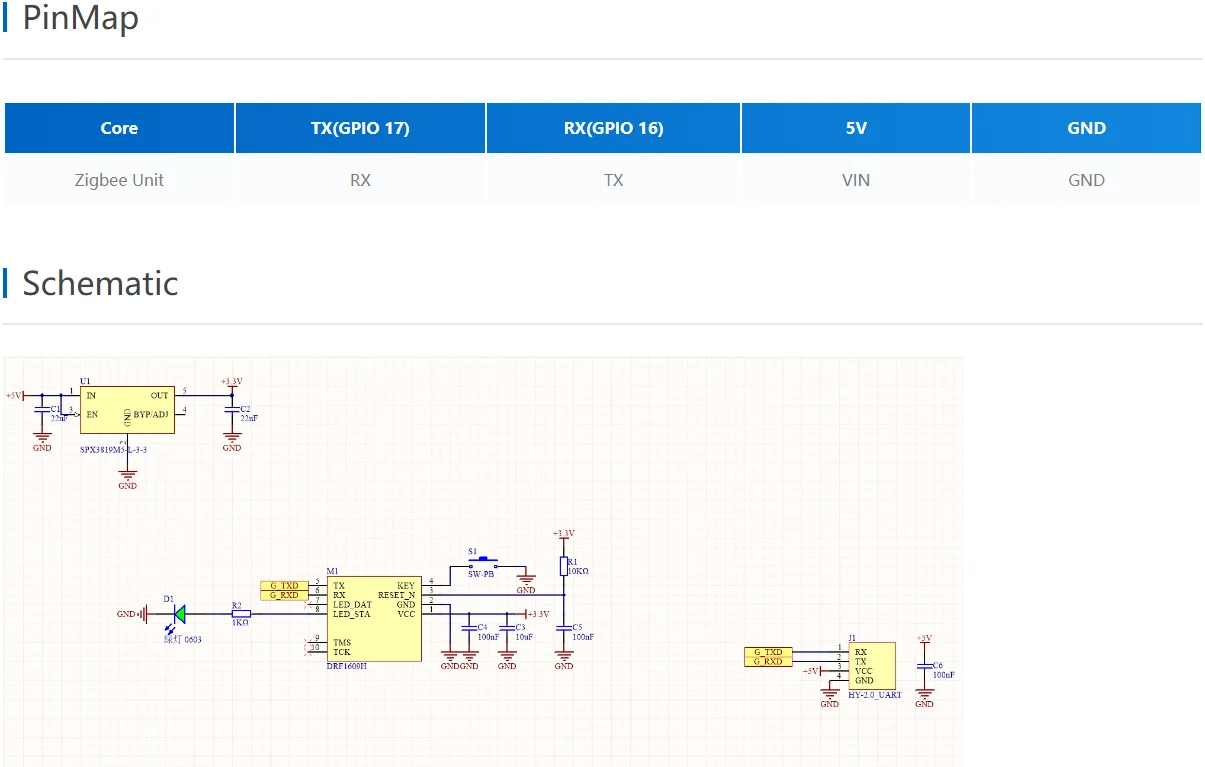Click the KEY pin on M1
This screenshot has width=1205, height=767.
pyautogui.click(x=405, y=585)
